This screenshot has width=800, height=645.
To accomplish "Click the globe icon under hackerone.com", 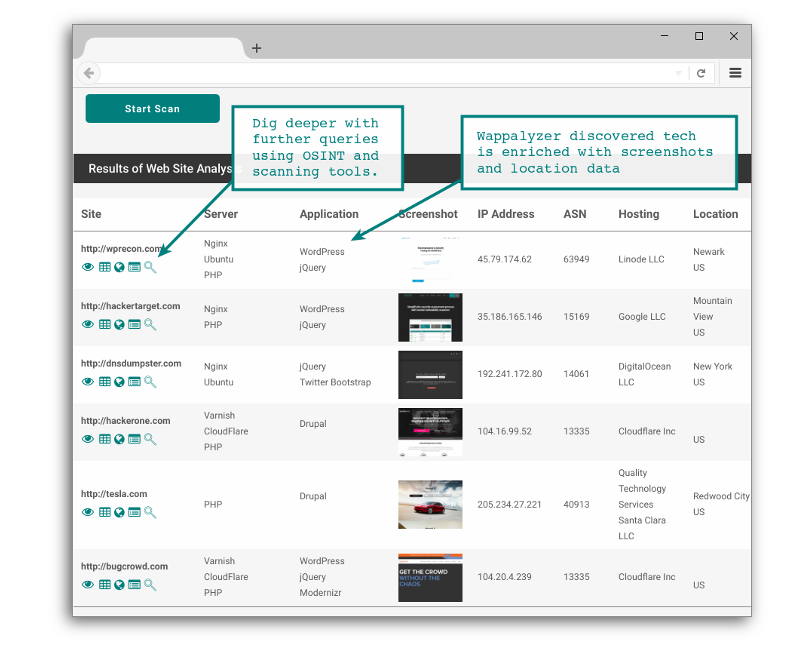I will (x=119, y=439).
